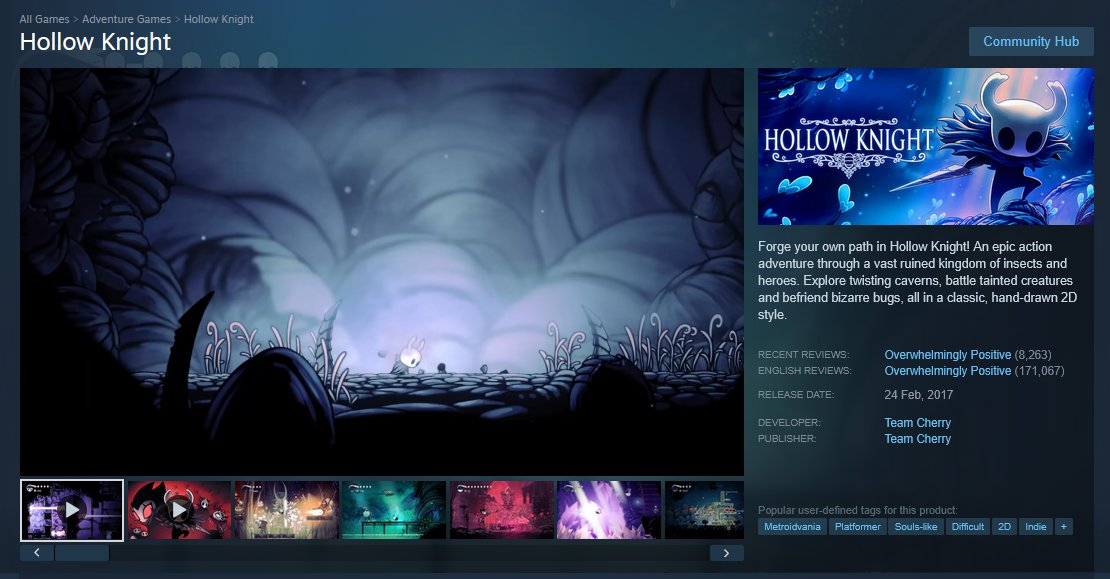The height and width of the screenshot is (579, 1110).
Task: Select the third screenshot thumbnail with orange glow
Action: 287,510
